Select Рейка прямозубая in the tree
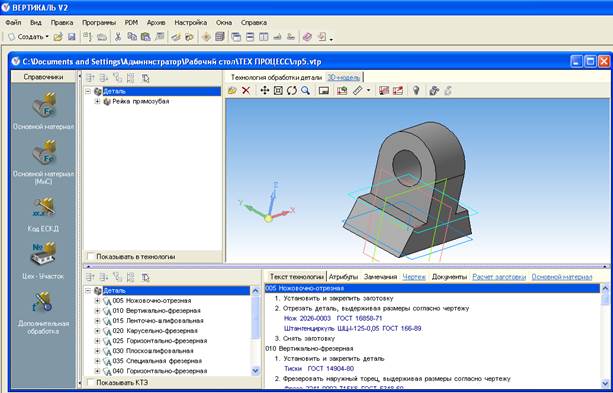Viewport: 613px width, 393px height. point(141,102)
